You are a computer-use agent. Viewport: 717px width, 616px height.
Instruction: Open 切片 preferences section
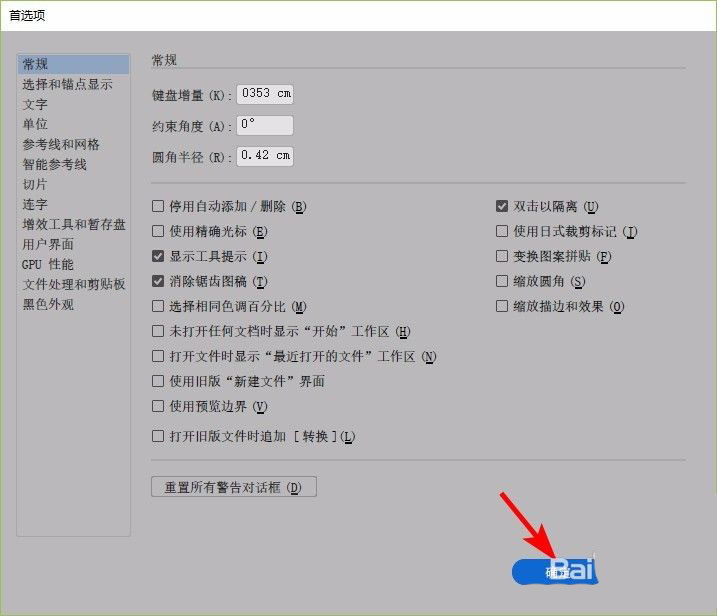tap(35, 184)
